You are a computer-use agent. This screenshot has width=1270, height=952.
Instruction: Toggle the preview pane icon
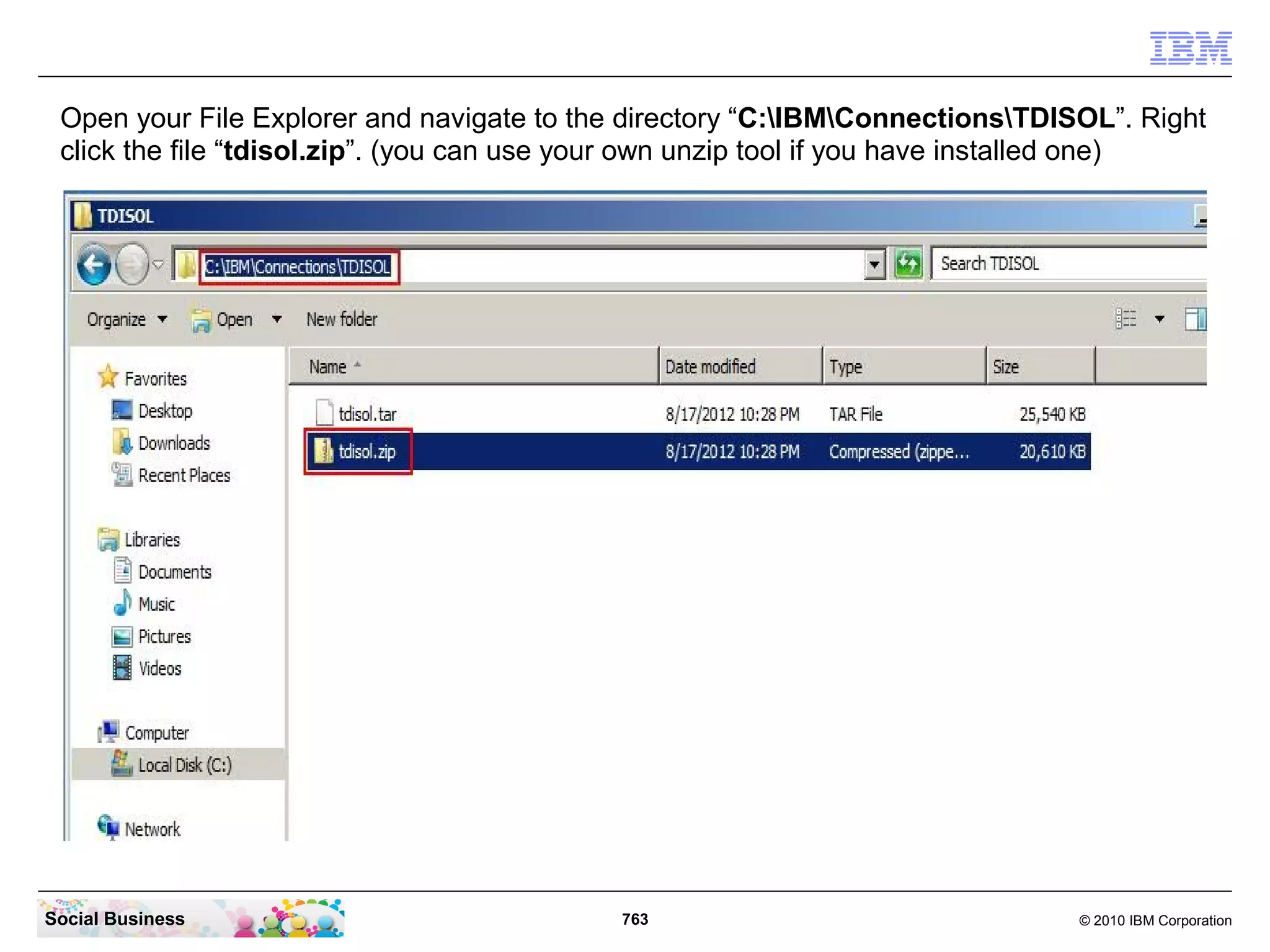1195,319
